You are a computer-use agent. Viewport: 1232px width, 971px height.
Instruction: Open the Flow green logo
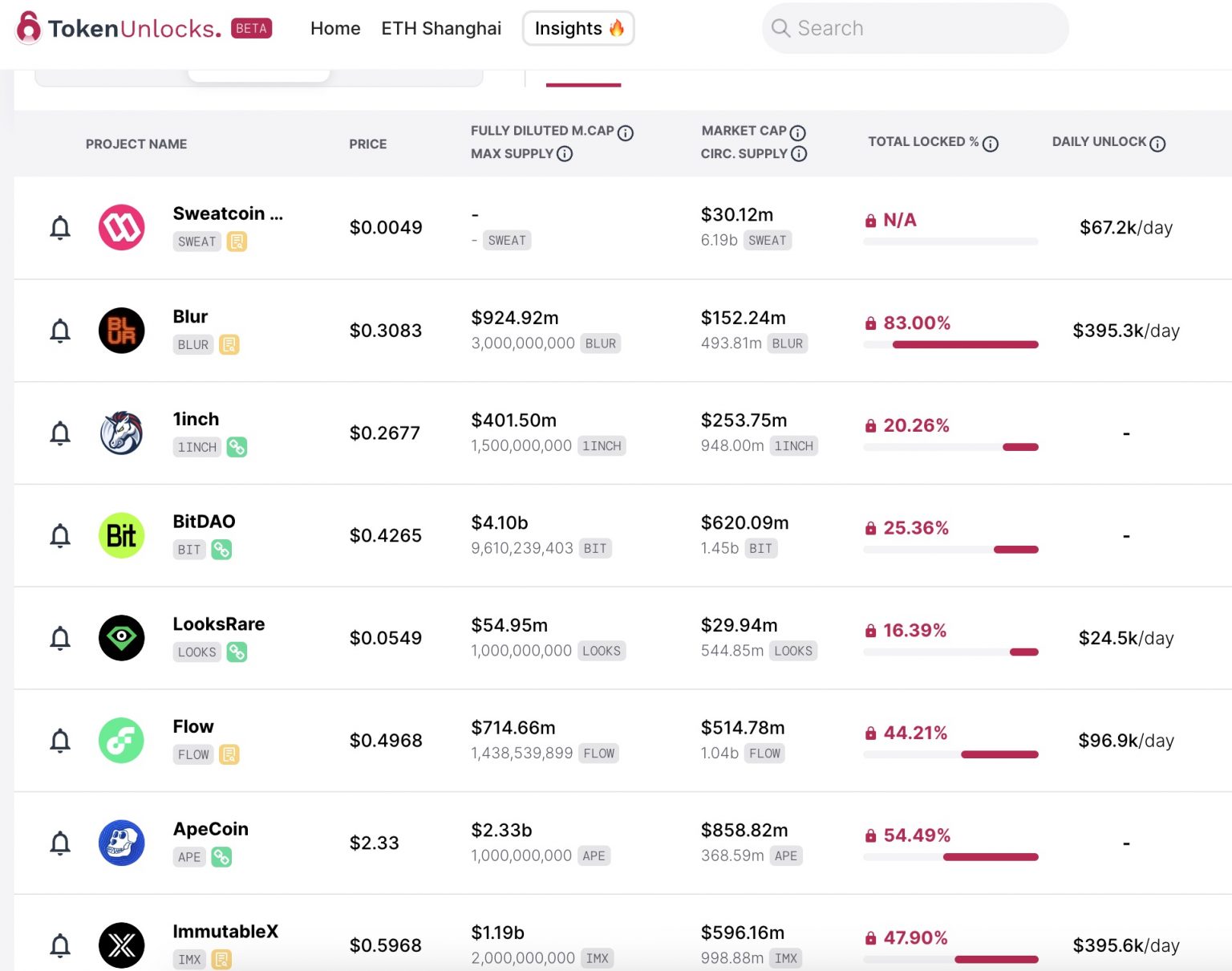(121, 740)
